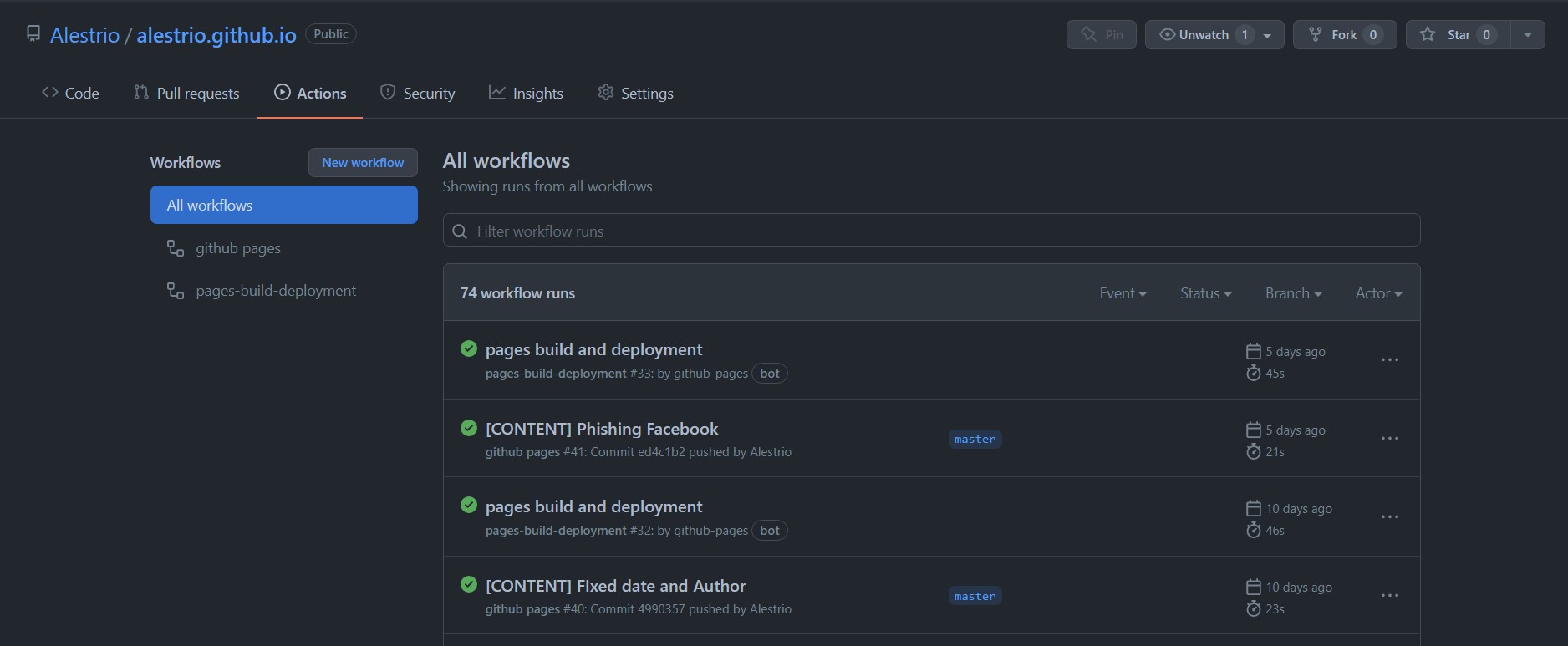The height and width of the screenshot is (646, 1568).
Task: Click the stopwatch icon beside 21s
Action: 1253,451
